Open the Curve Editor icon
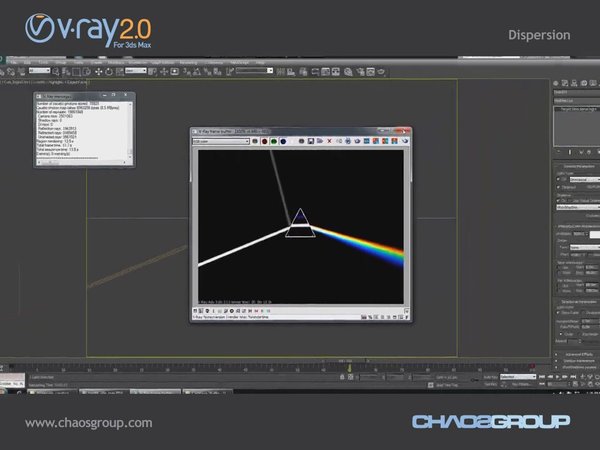The height and width of the screenshot is (450, 600). (x=325, y=72)
